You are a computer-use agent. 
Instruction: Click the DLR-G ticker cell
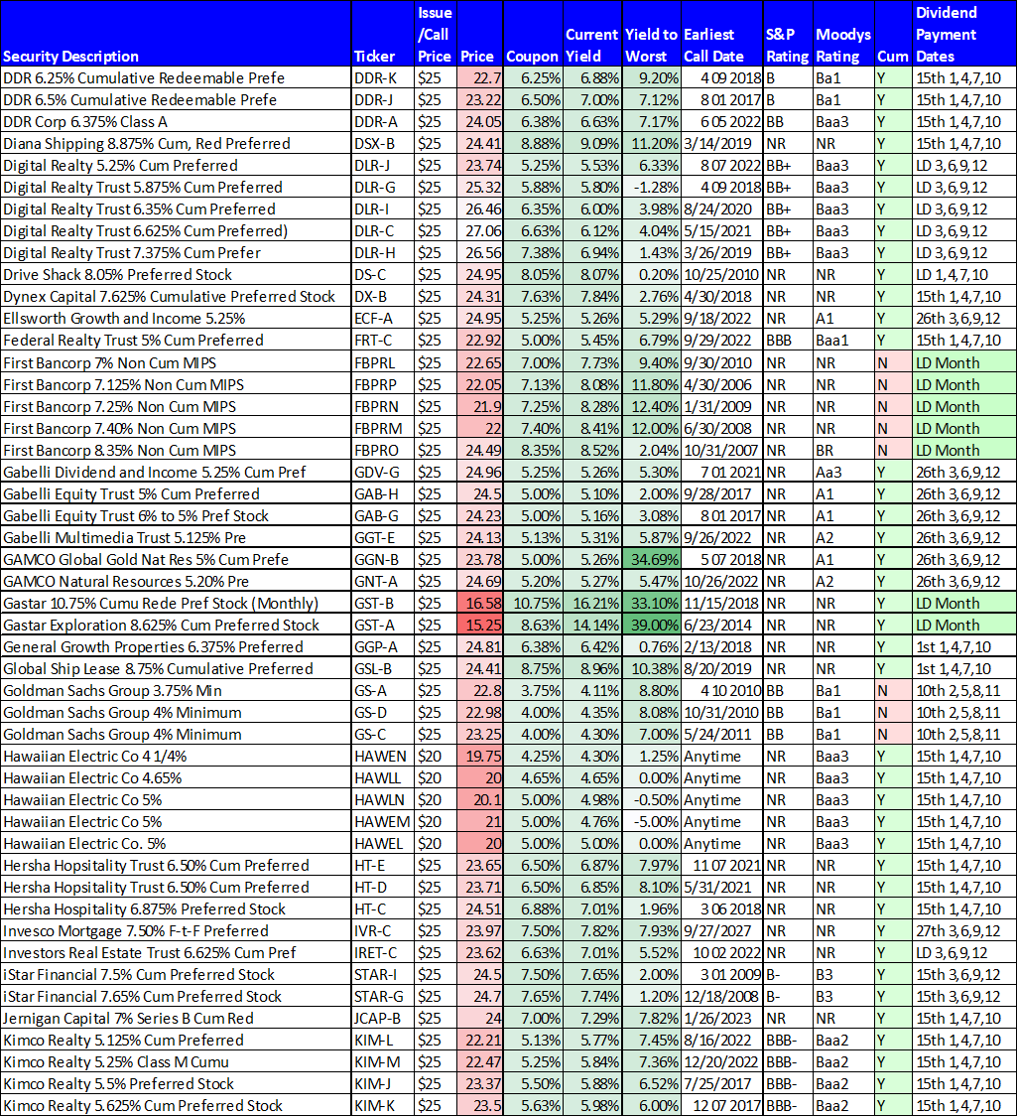[383, 187]
